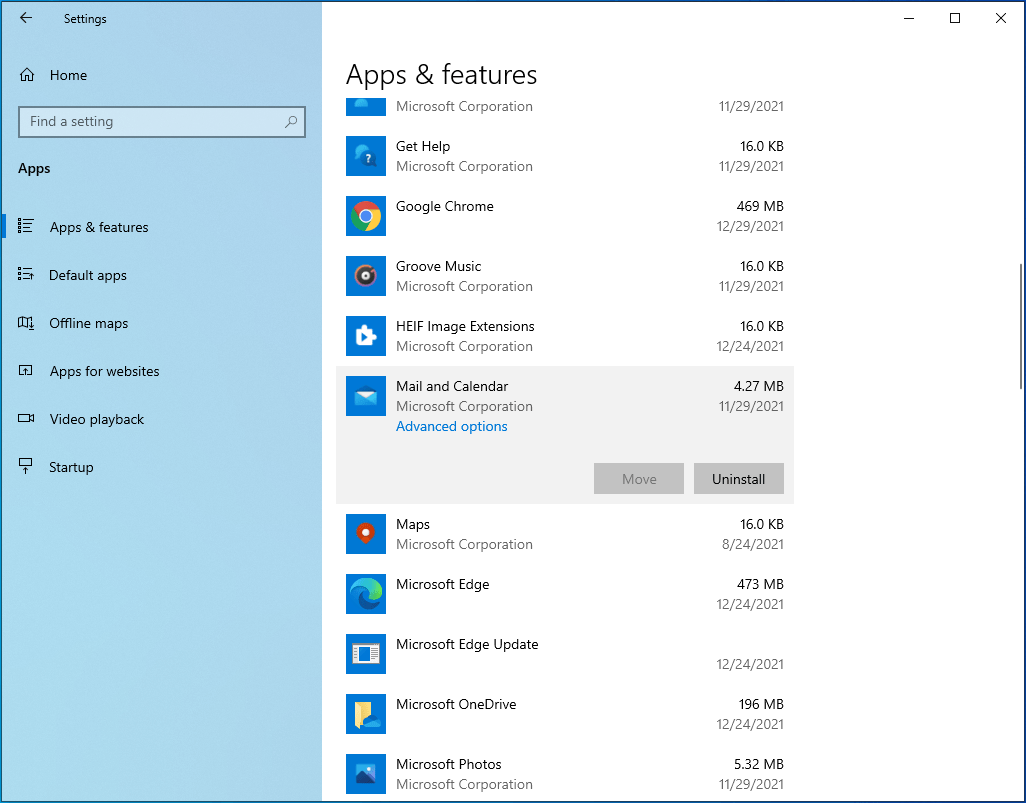Select the Groove Music icon
This screenshot has width=1026, height=803.
click(365, 276)
